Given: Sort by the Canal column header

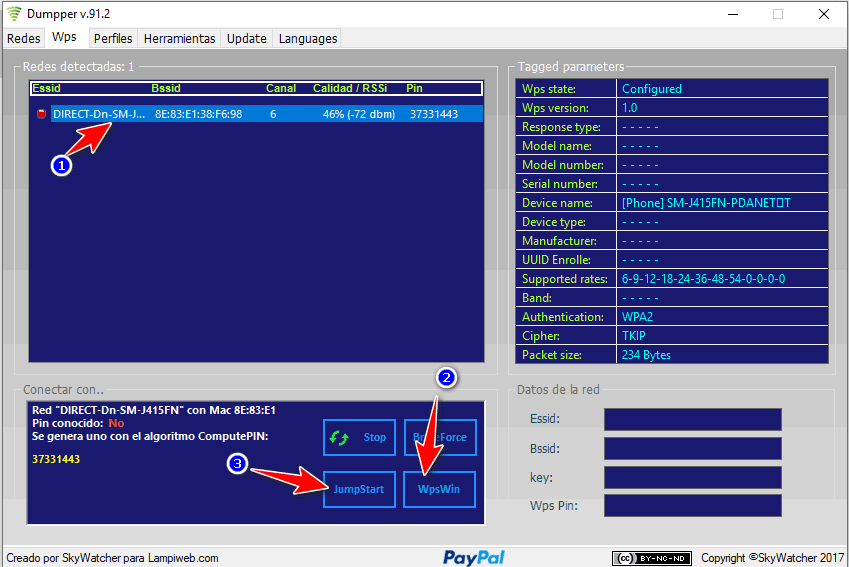Looking at the screenshot, I should tap(280, 88).
